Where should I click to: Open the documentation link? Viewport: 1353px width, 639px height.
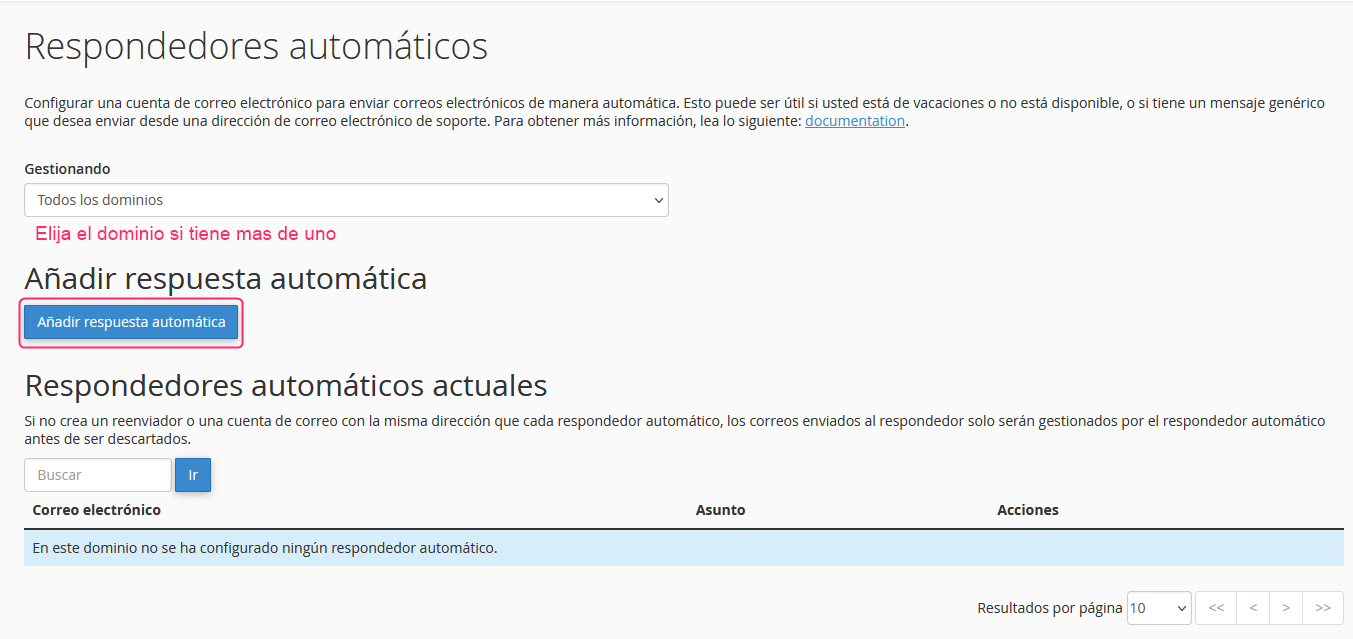coord(854,121)
